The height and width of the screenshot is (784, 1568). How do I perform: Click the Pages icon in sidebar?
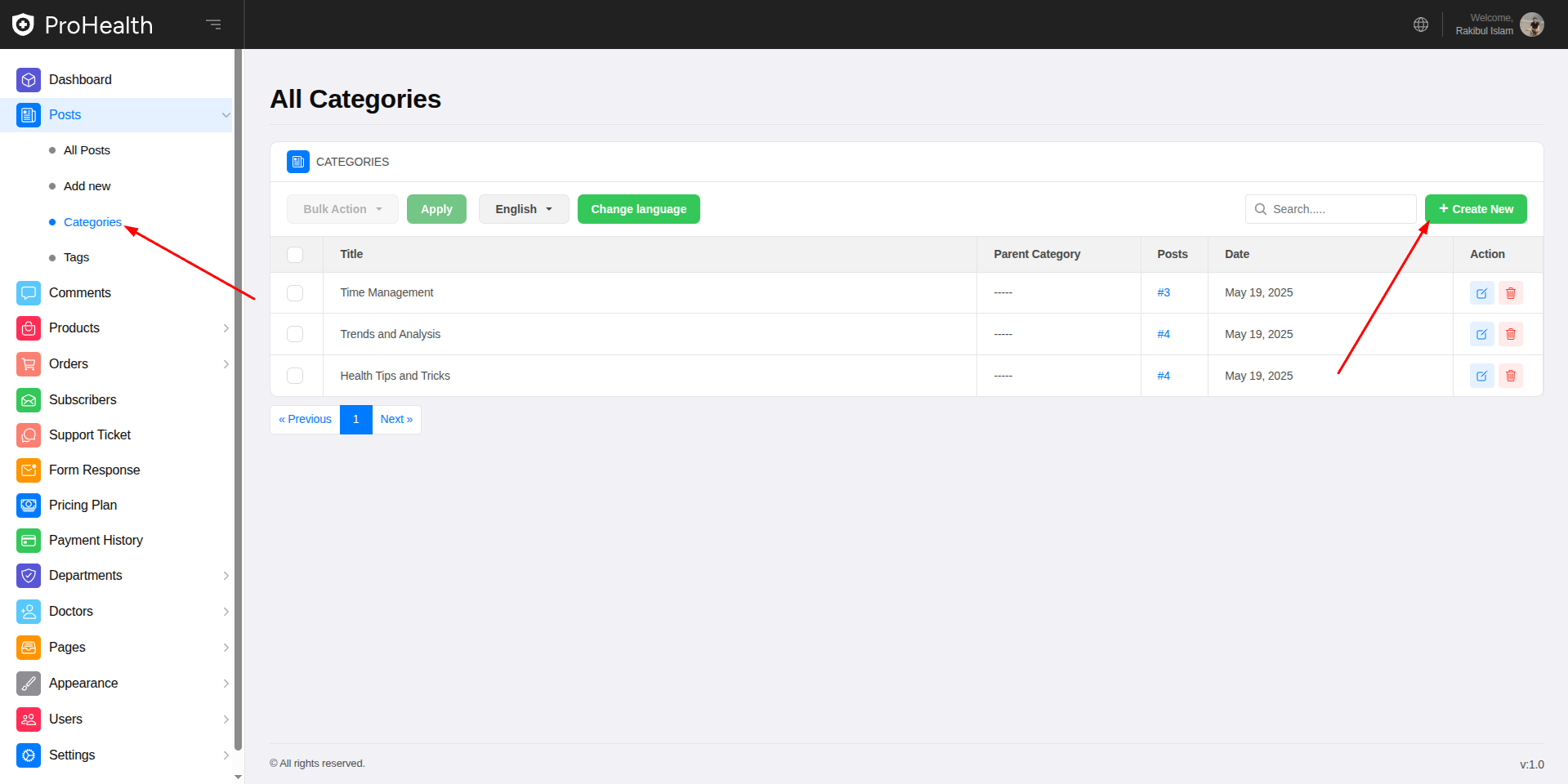tap(29, 648)
